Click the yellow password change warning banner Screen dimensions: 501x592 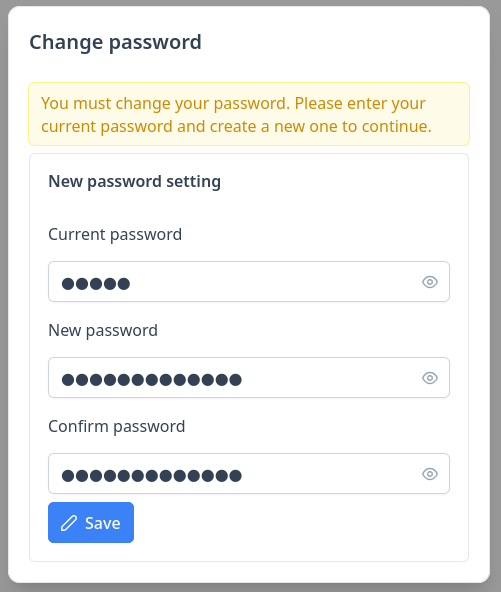pos(249,114)
